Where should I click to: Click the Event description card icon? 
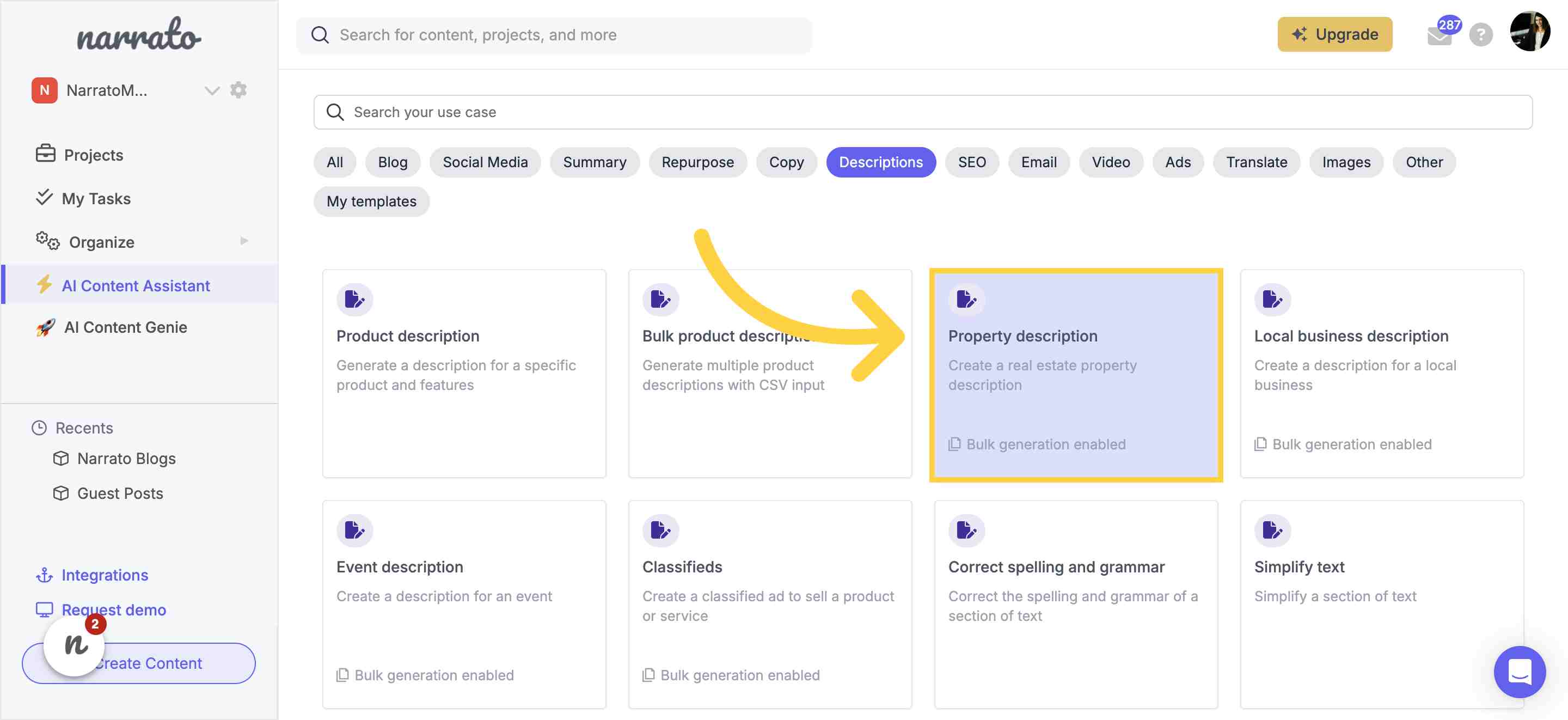coord(355,530)
